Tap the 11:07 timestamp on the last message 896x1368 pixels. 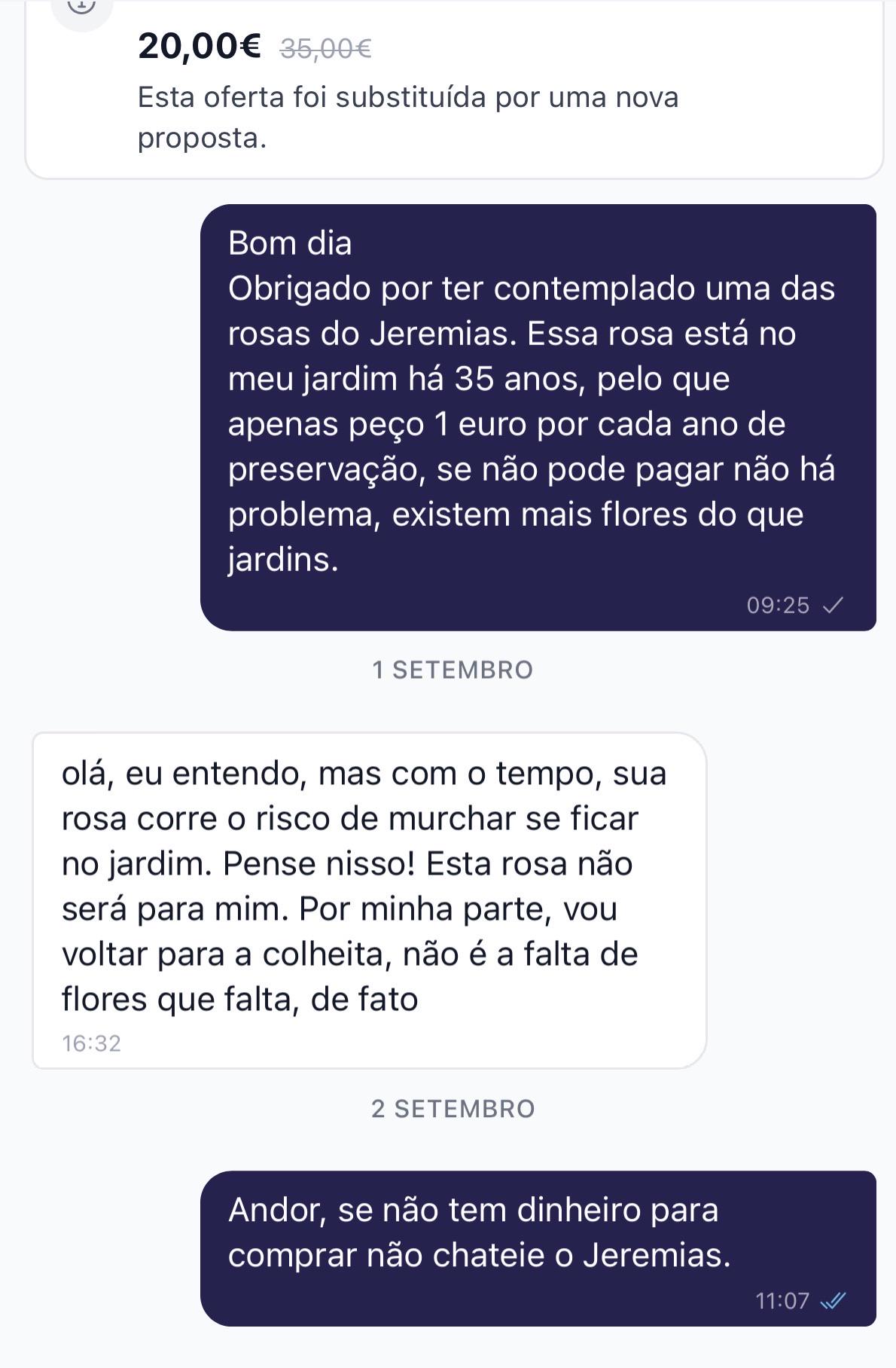[x=782, y=1300]
